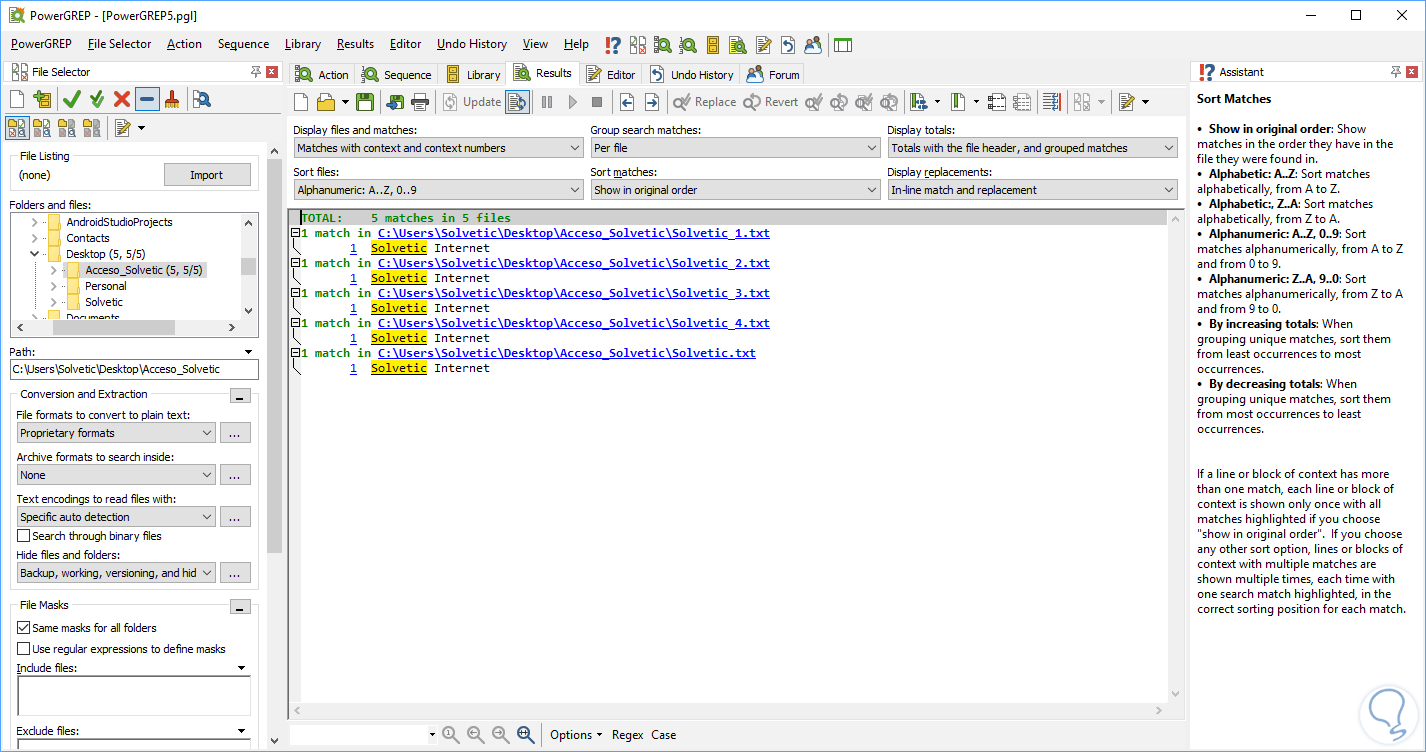Open Display files and matches dropdown
Viewport: 1426px width, 752px height.
[x=438, y=148]
